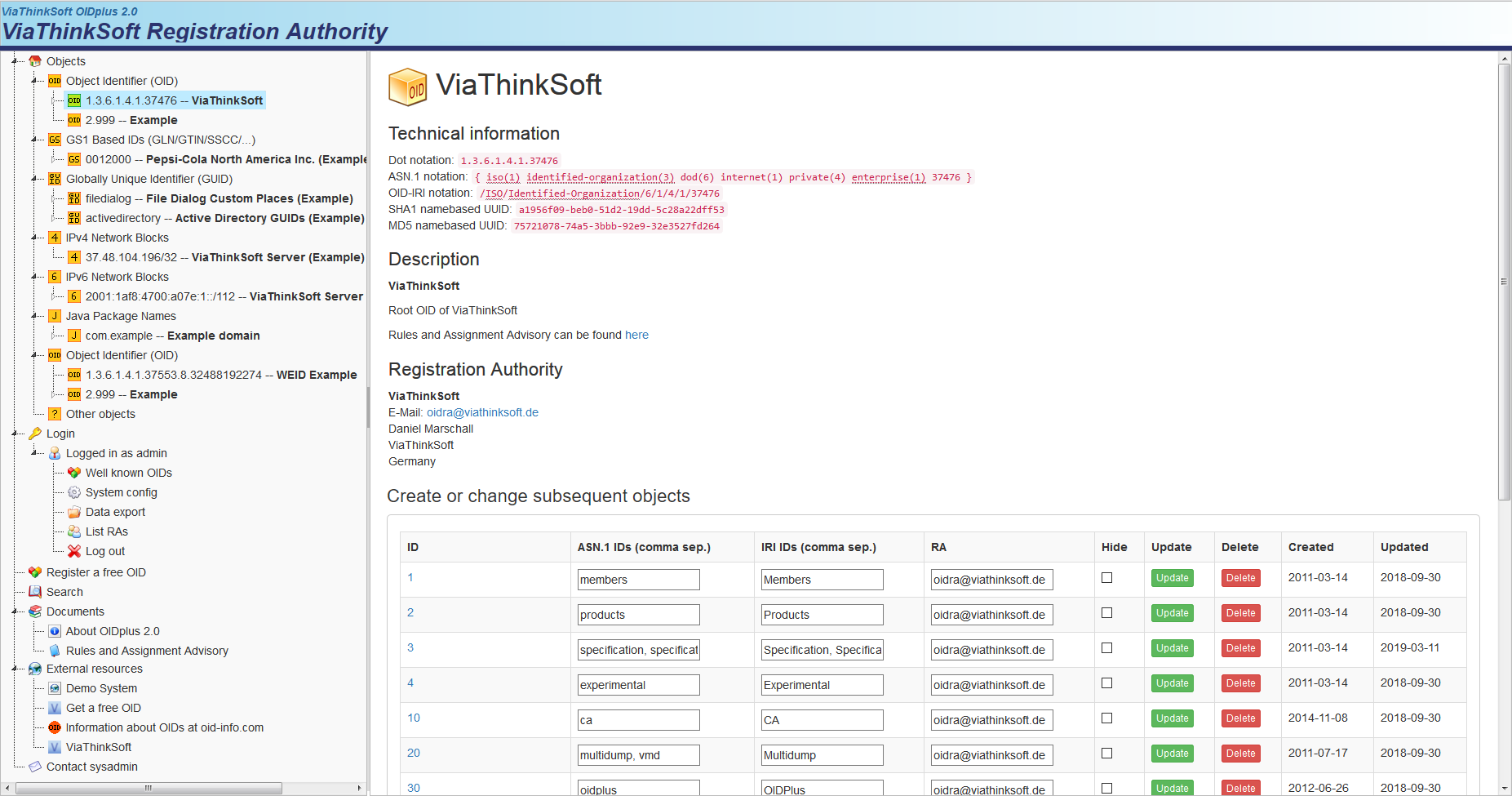Collapse the IPv6 Network Blocks node
The image size is (1512, 796).
[35, 277]
